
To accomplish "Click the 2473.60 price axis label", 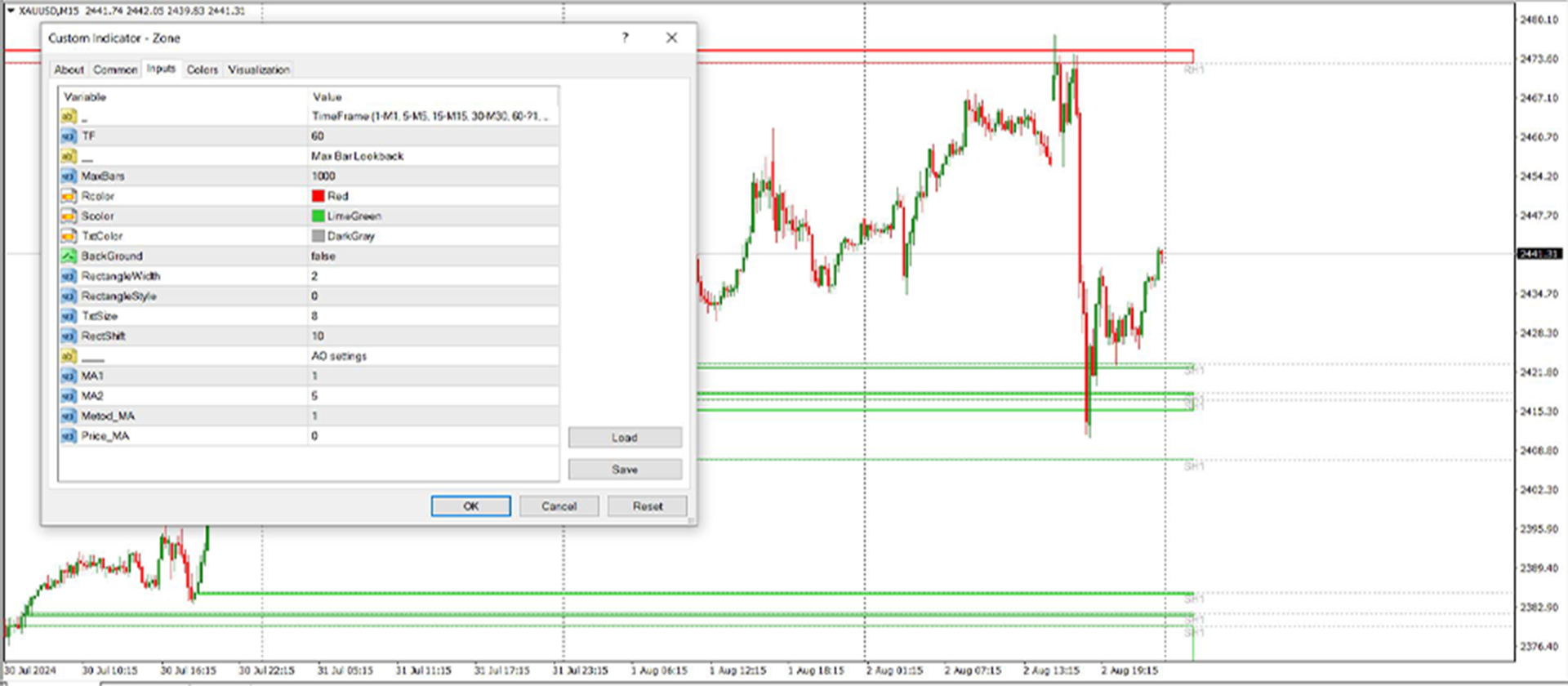I will tap(1539, 59).
